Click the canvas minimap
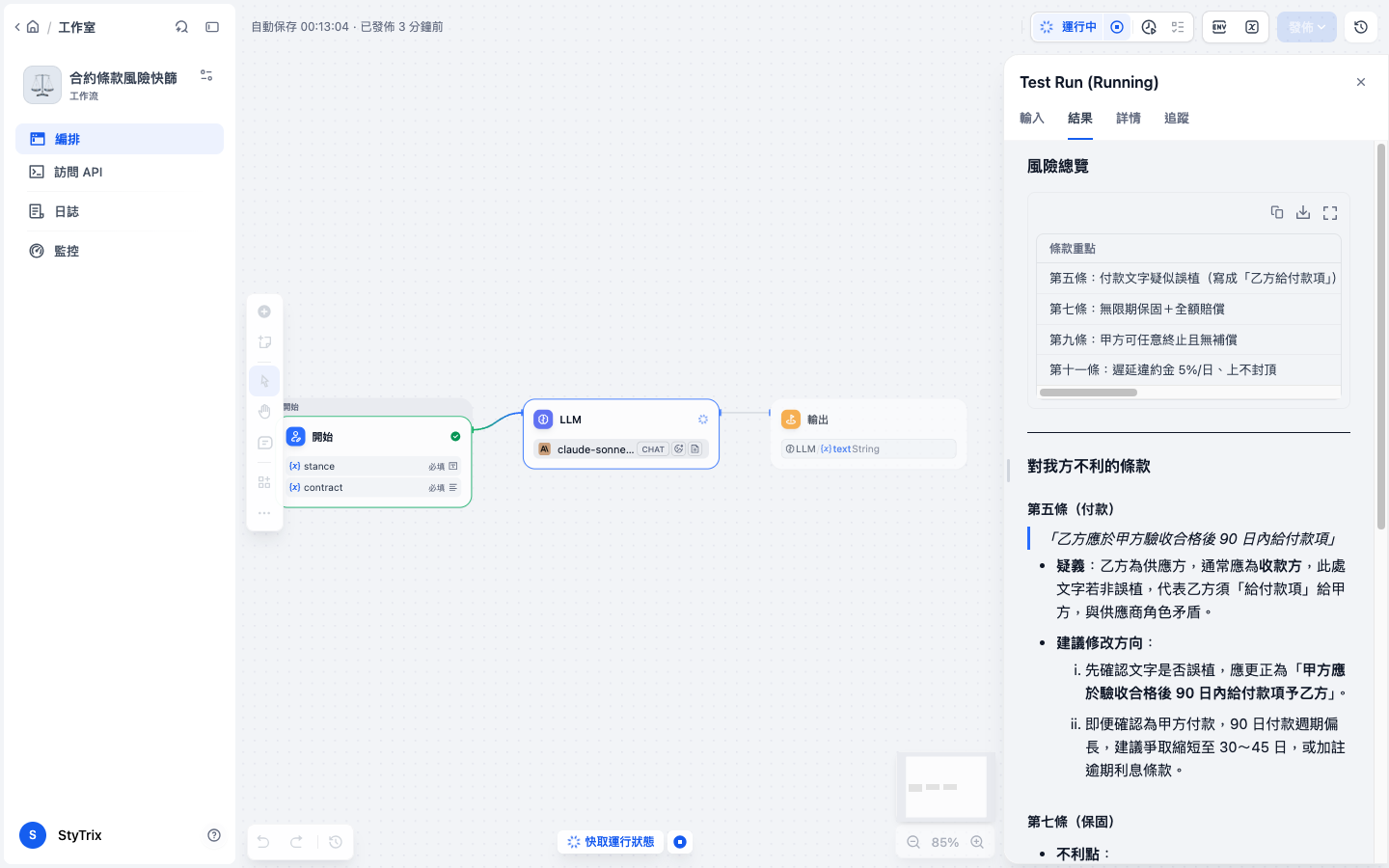Viewport: 1389px width, 868px height. pos(946,787)
